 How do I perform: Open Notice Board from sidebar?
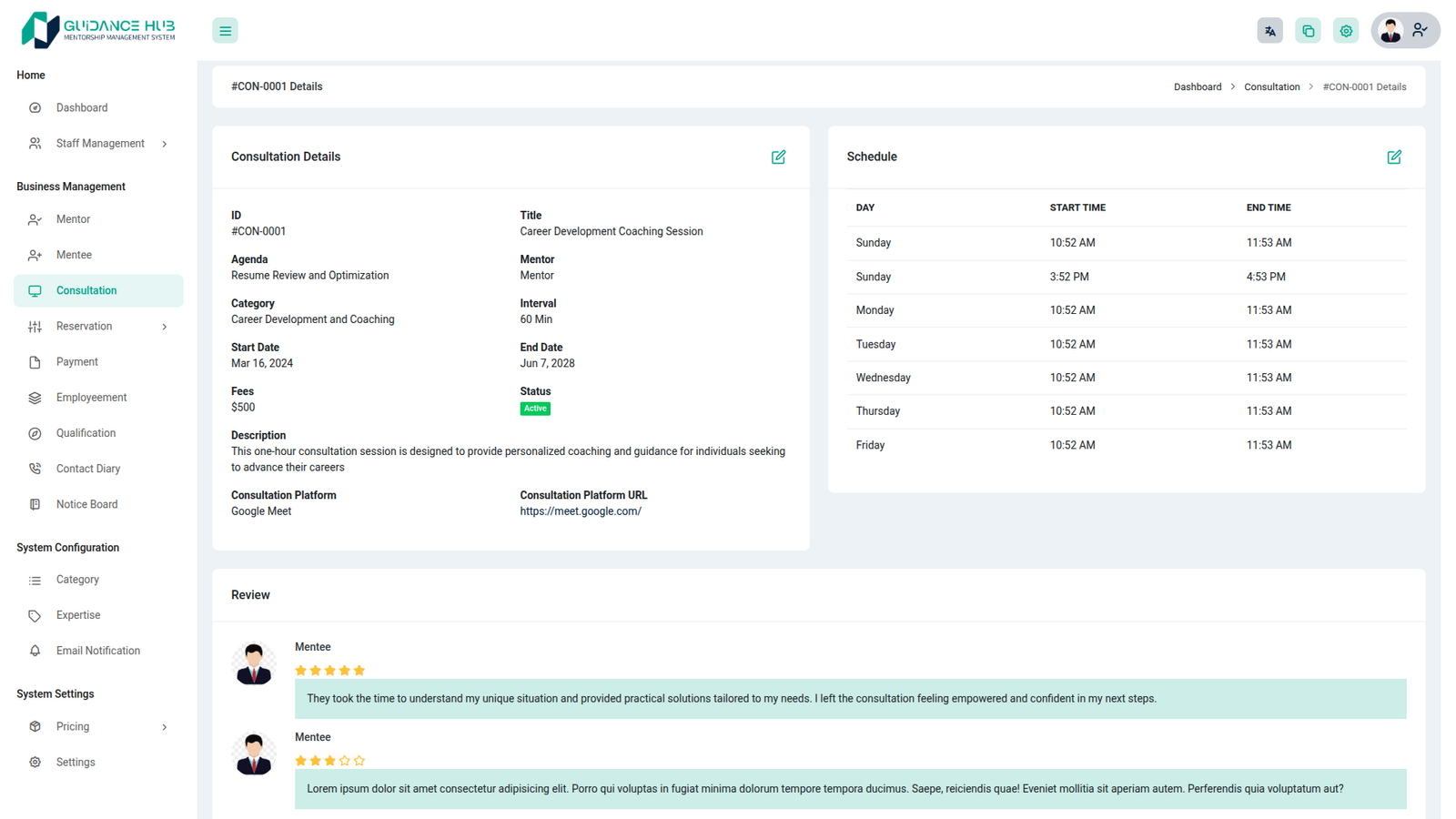pyautogui.click(x=86, y=504)
